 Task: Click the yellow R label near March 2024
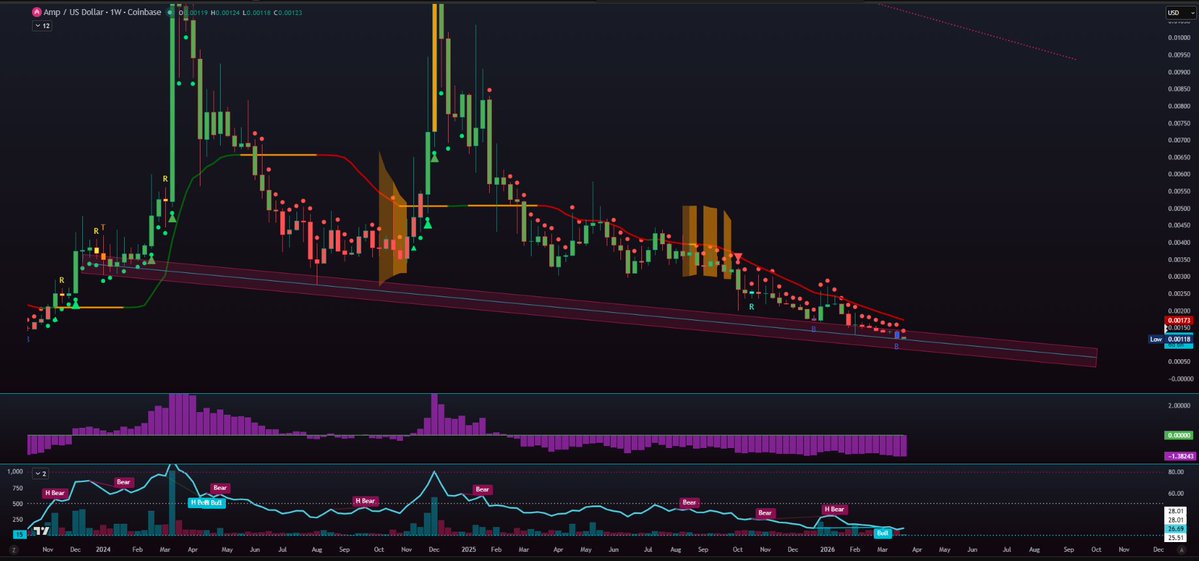164,179
